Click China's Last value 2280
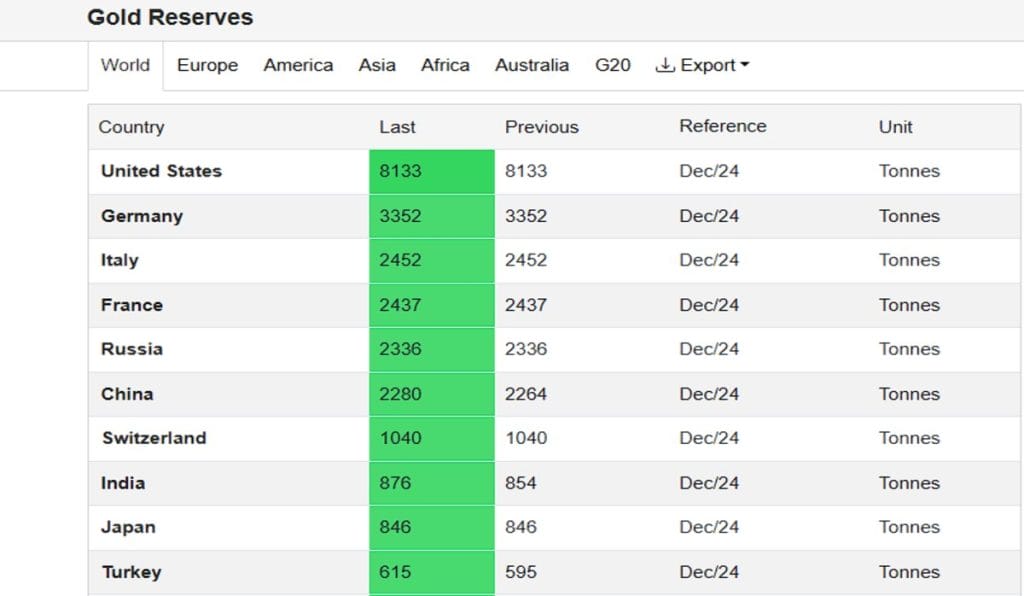Viewport: 1024px width, 596px height. (400, 394)
